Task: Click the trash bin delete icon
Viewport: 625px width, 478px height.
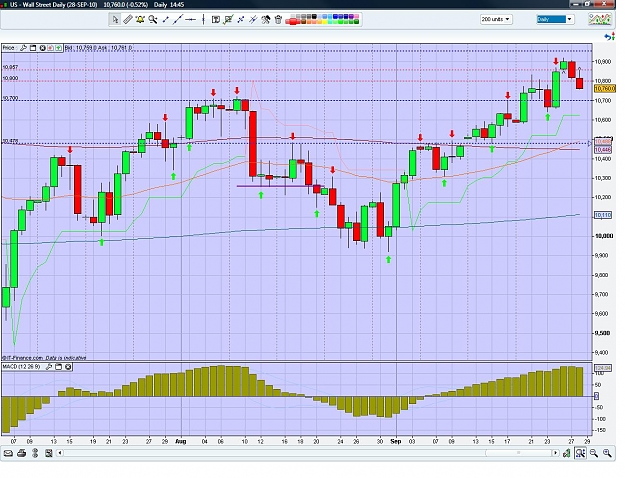Action: click(278, 19)
